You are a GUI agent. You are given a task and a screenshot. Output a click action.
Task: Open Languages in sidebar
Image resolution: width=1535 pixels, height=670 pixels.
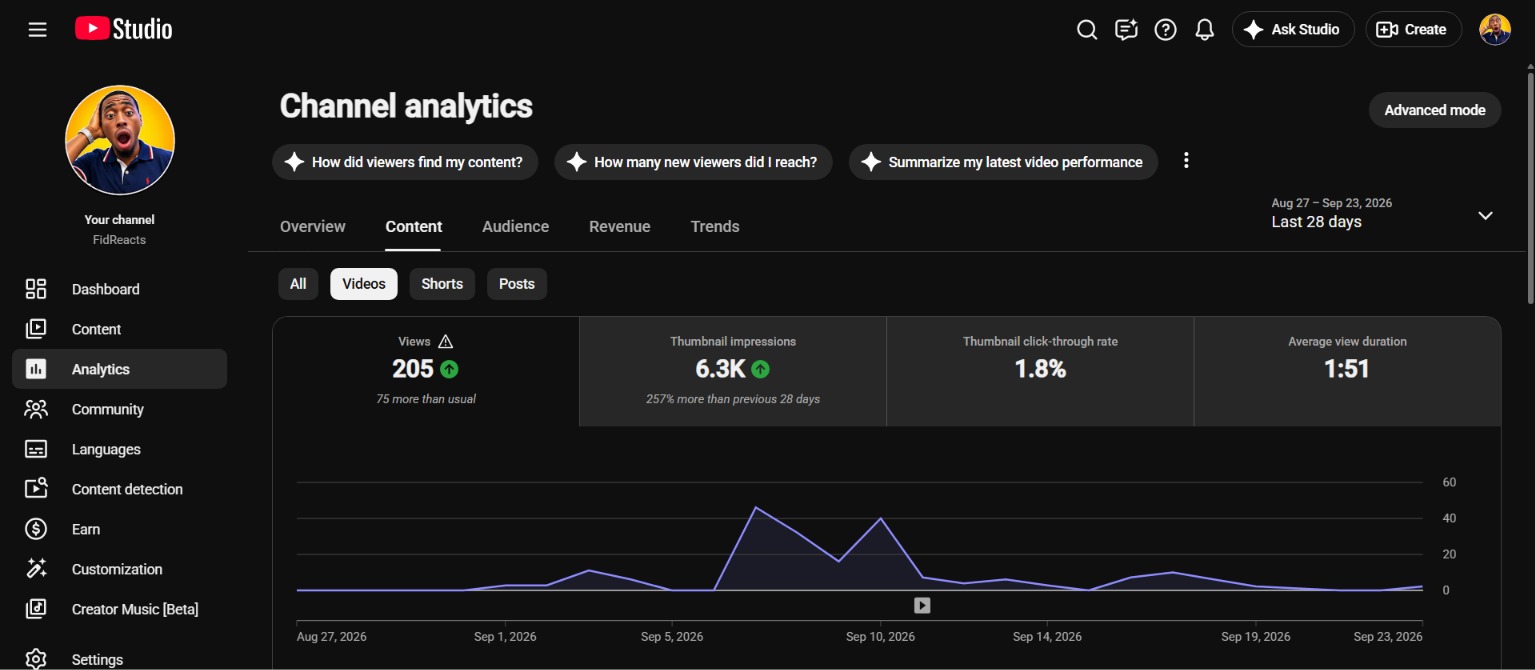coord(119,449)
